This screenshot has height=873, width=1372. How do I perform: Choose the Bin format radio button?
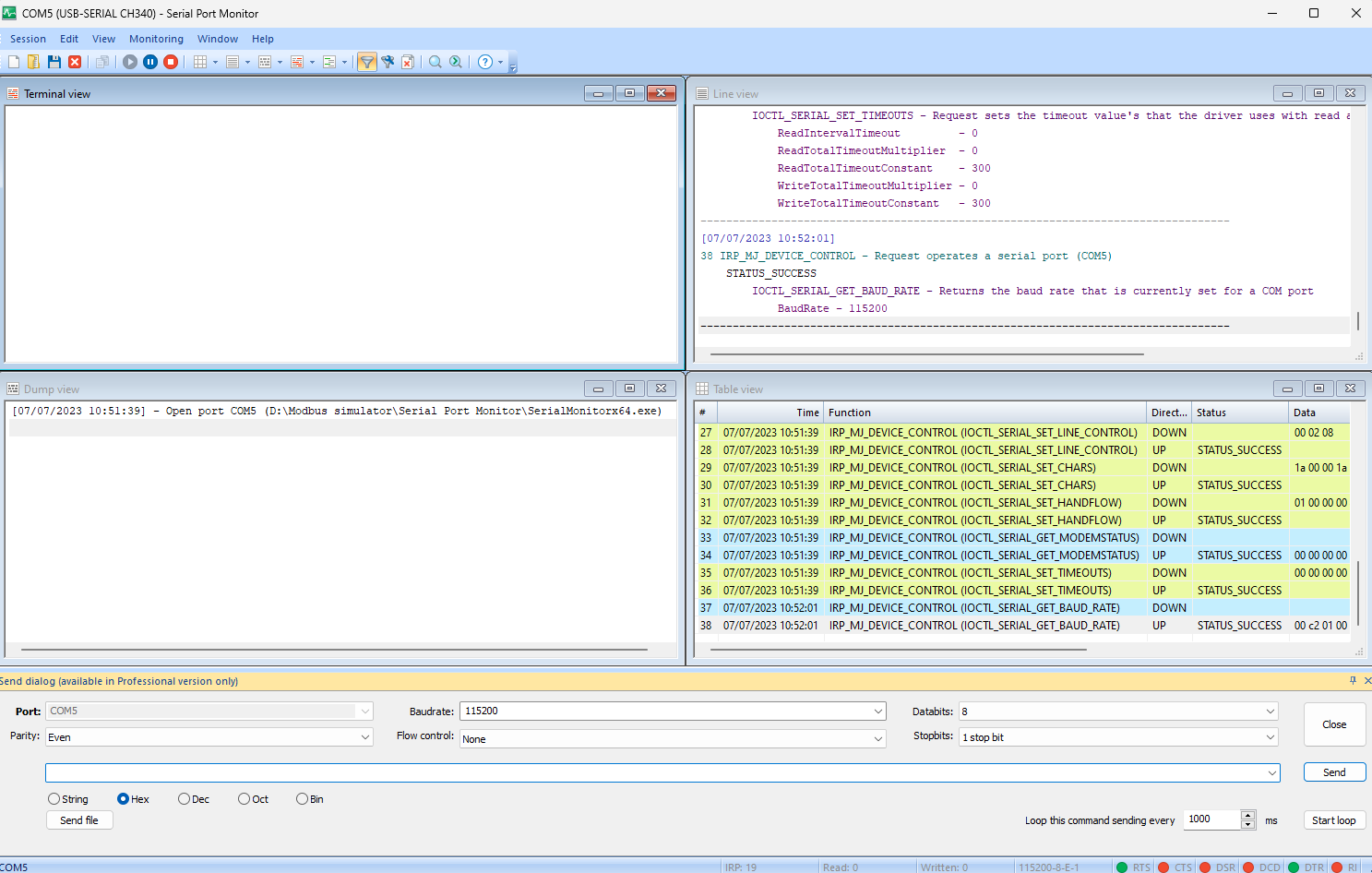302,799
